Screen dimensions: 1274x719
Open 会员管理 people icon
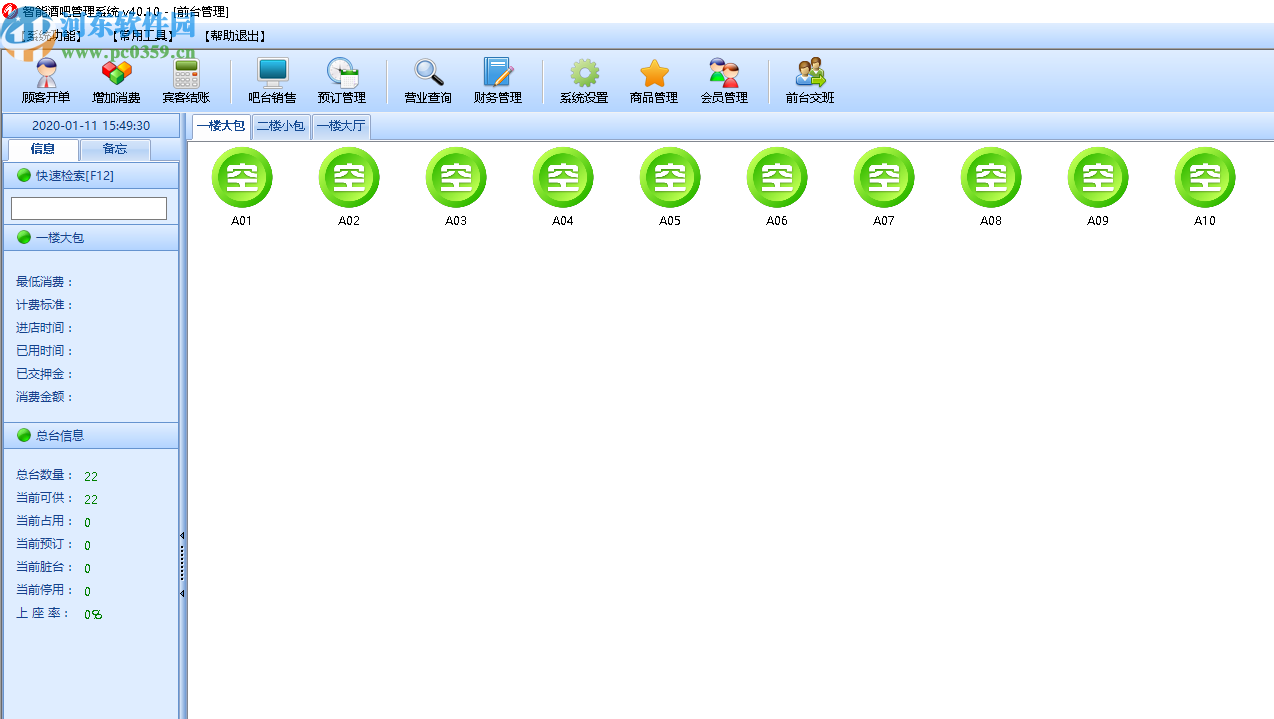pos(724,81)
